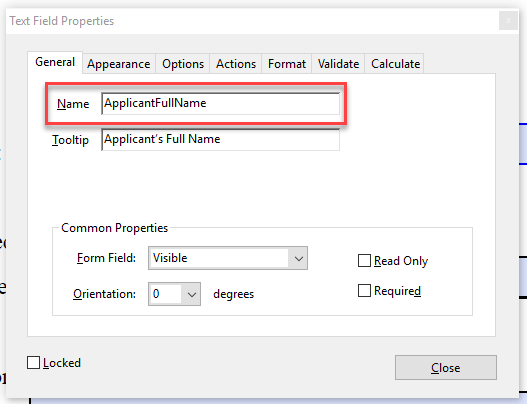
Task: Open the Orientation degrees dropdown
Action: (x=174, y=294)
